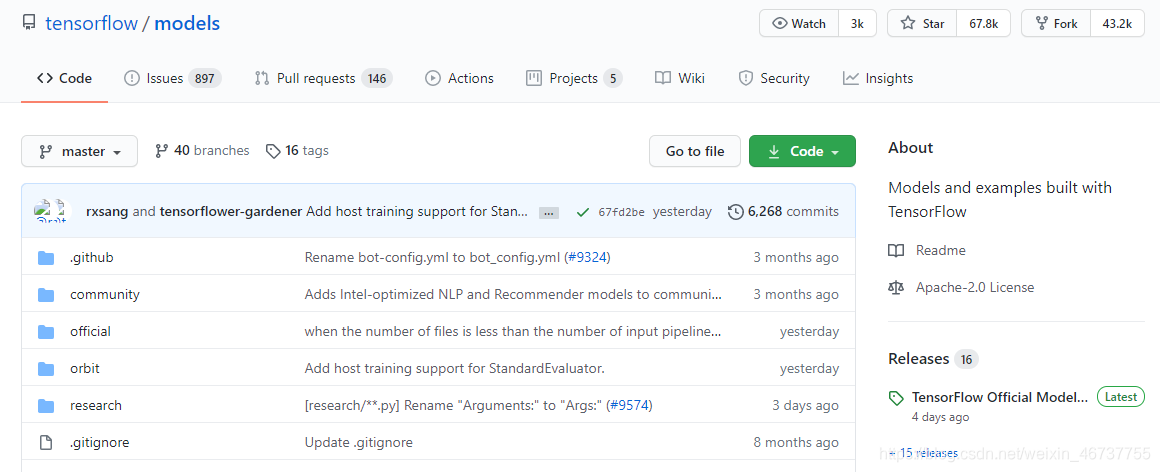This screenshot has height=472, width=1160.
Task: Open the .github folder
Action: (92, 257)
